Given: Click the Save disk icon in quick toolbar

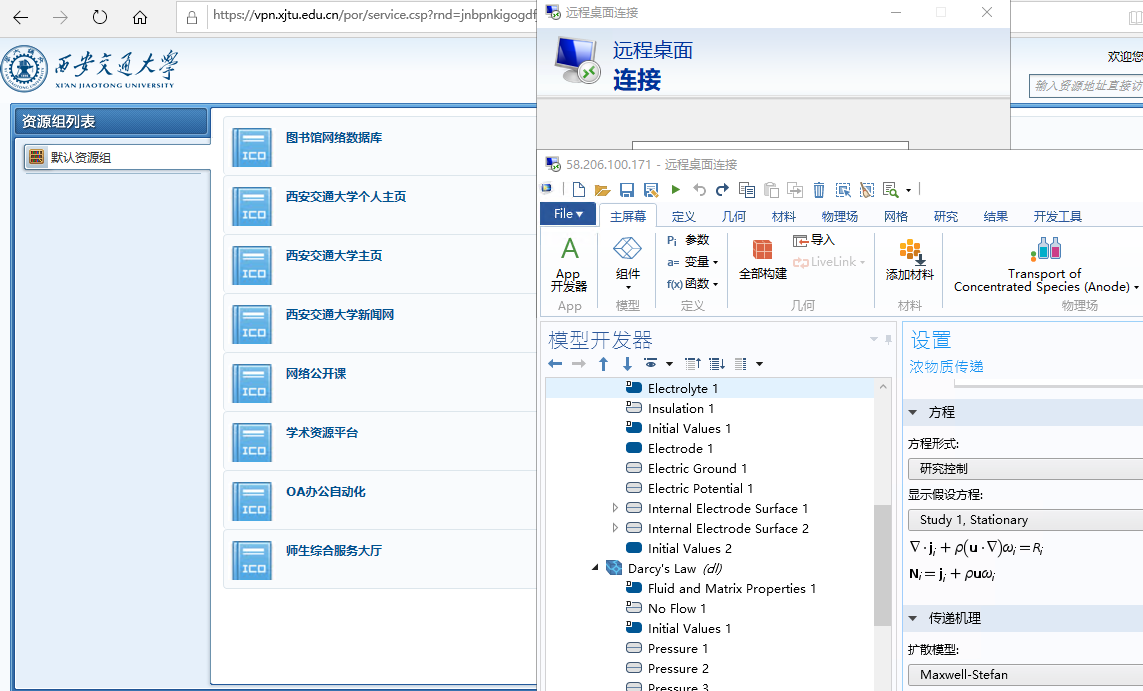Looking at the screenshot, I should 627,190.
